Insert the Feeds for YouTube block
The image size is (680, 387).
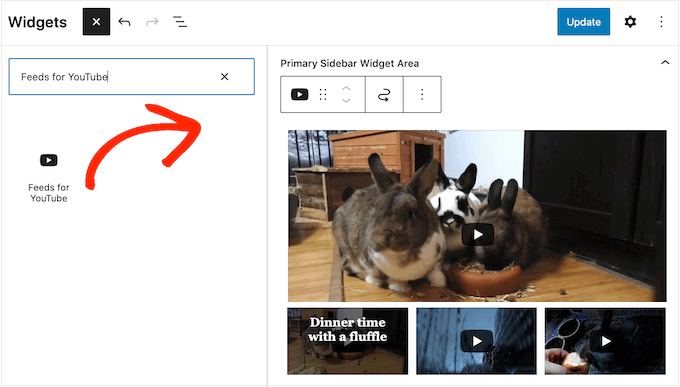[x=49, y=177]
